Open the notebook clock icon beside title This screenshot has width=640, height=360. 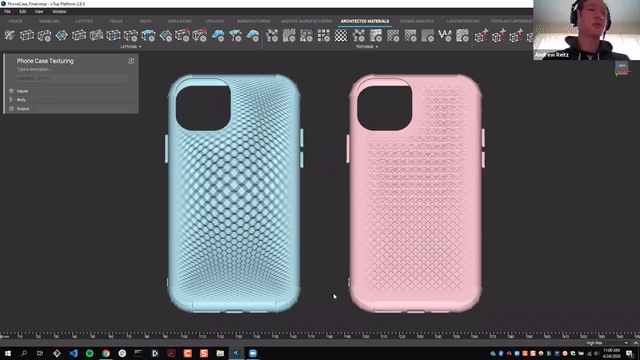click(131, 61)
